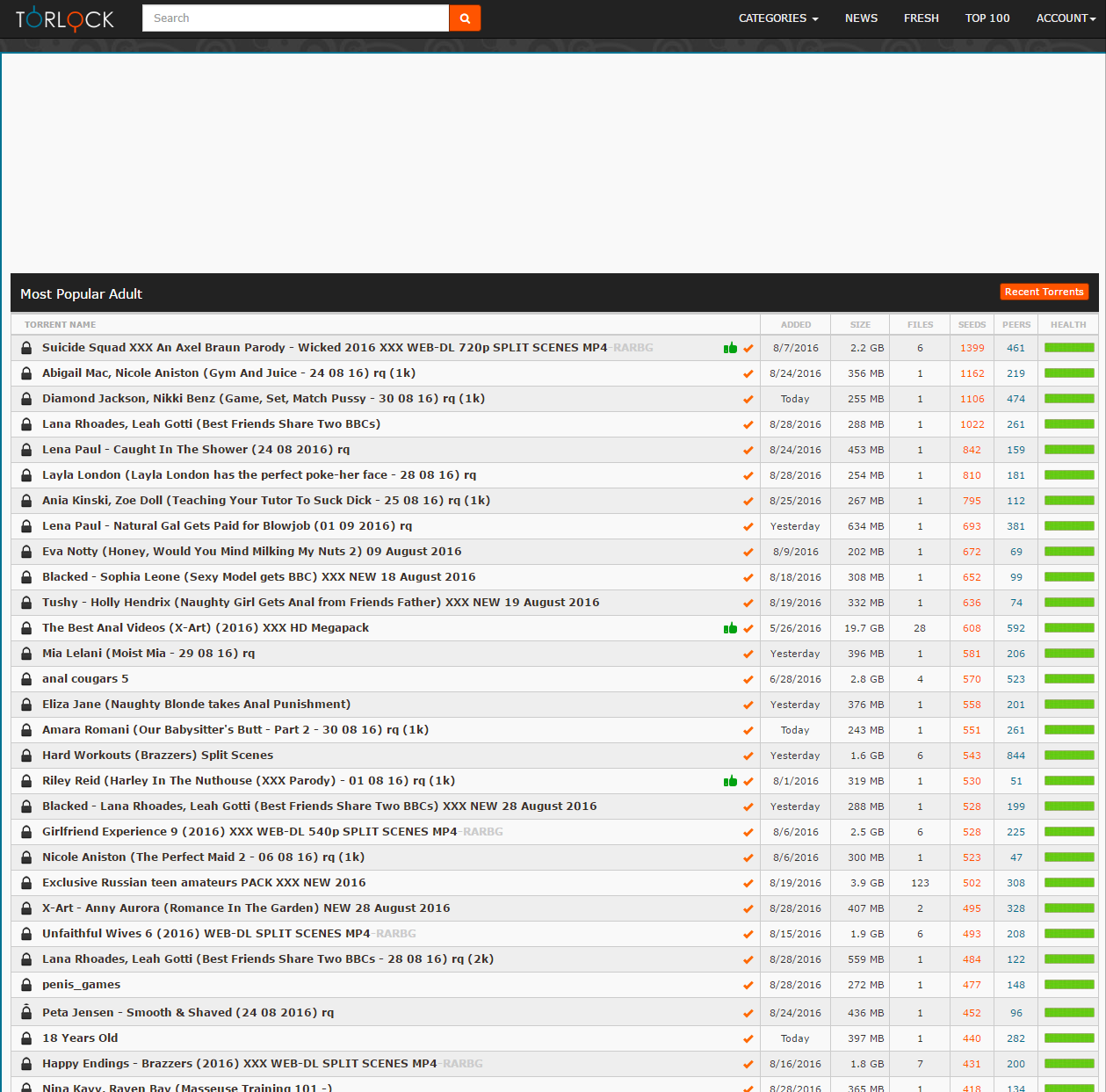This screenshot has height=1092, width=1106.
Task: Open the News page from the top navigation
Action: pyautogui.click(x=861, y=18)
